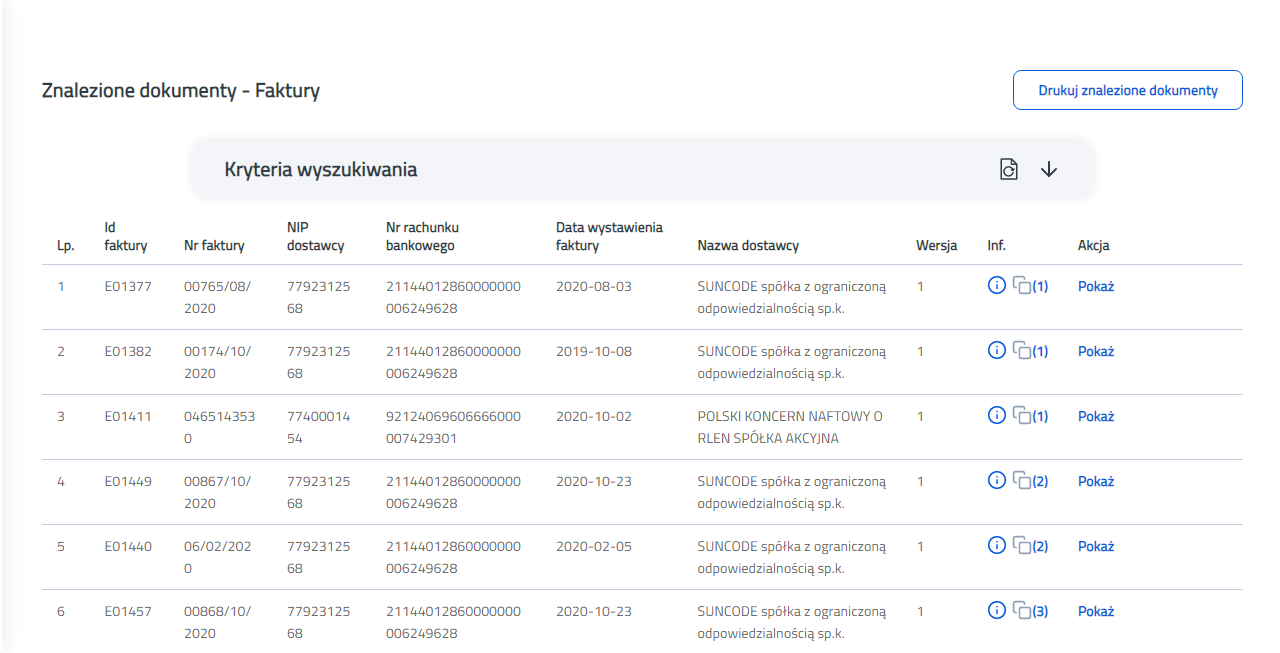The image size is (1280, 653).
Task: Open info icon for invoice E01382
Action: pyautogui.click(x=996, y=351)
